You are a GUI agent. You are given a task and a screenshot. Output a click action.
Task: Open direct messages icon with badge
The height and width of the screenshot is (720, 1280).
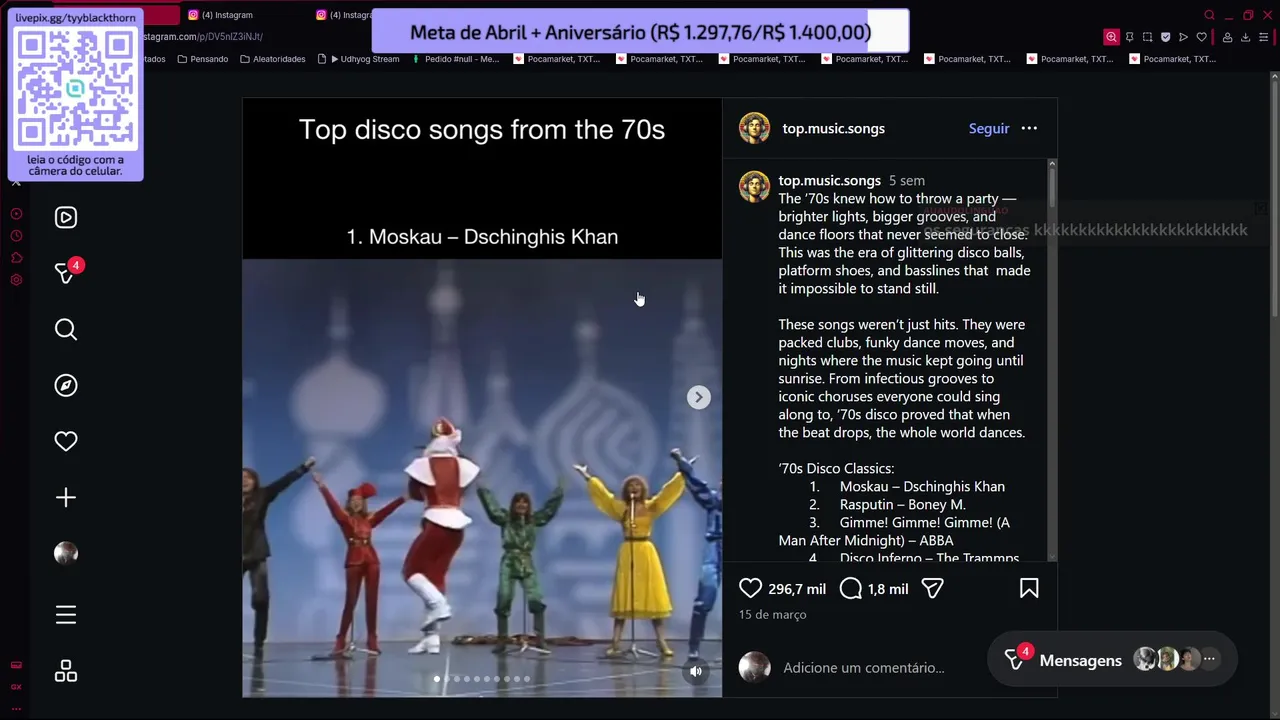click(x=66, y=272)
